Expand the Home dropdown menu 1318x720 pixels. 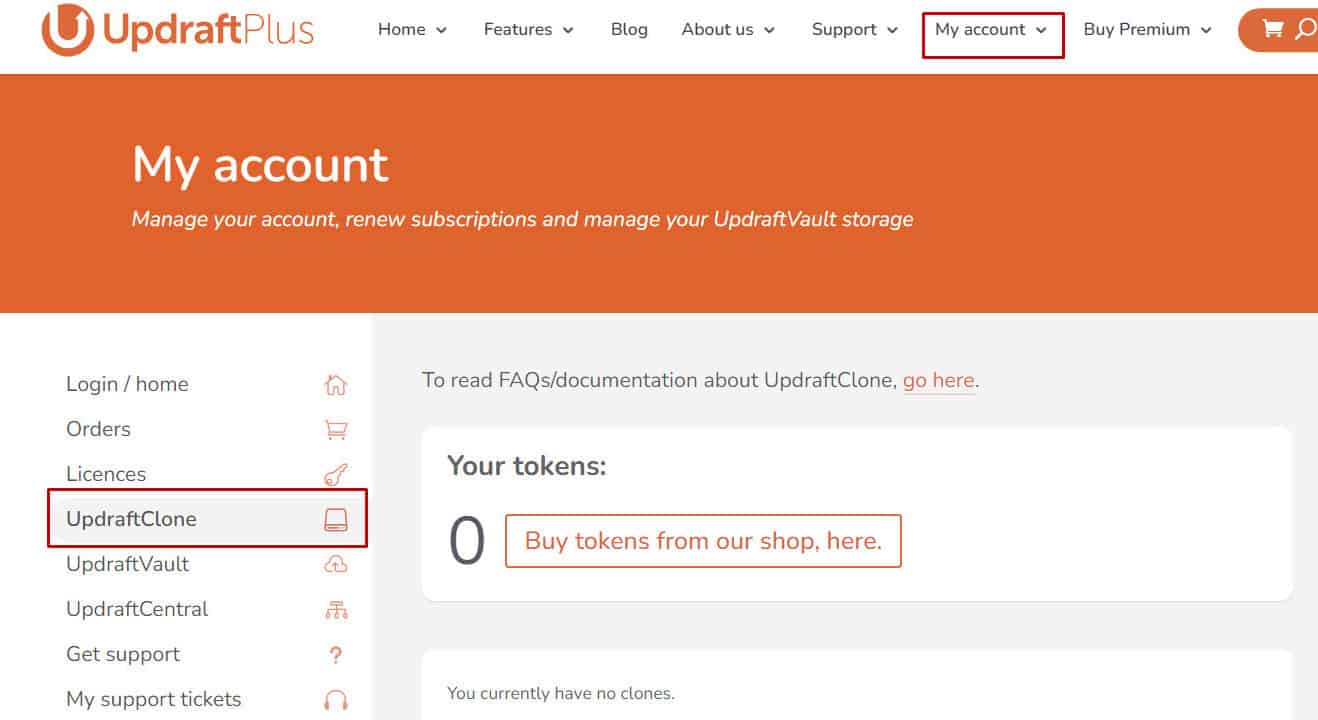click(x=412, y=30)
